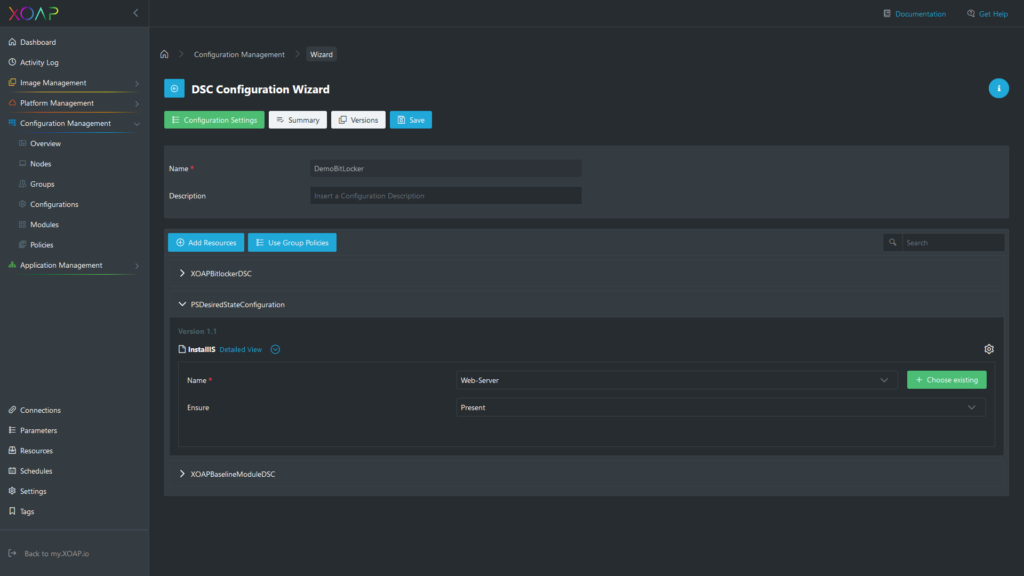Open the Ensure dropdown showing Present
This screenshot has width=1024, height=576.
720,408
